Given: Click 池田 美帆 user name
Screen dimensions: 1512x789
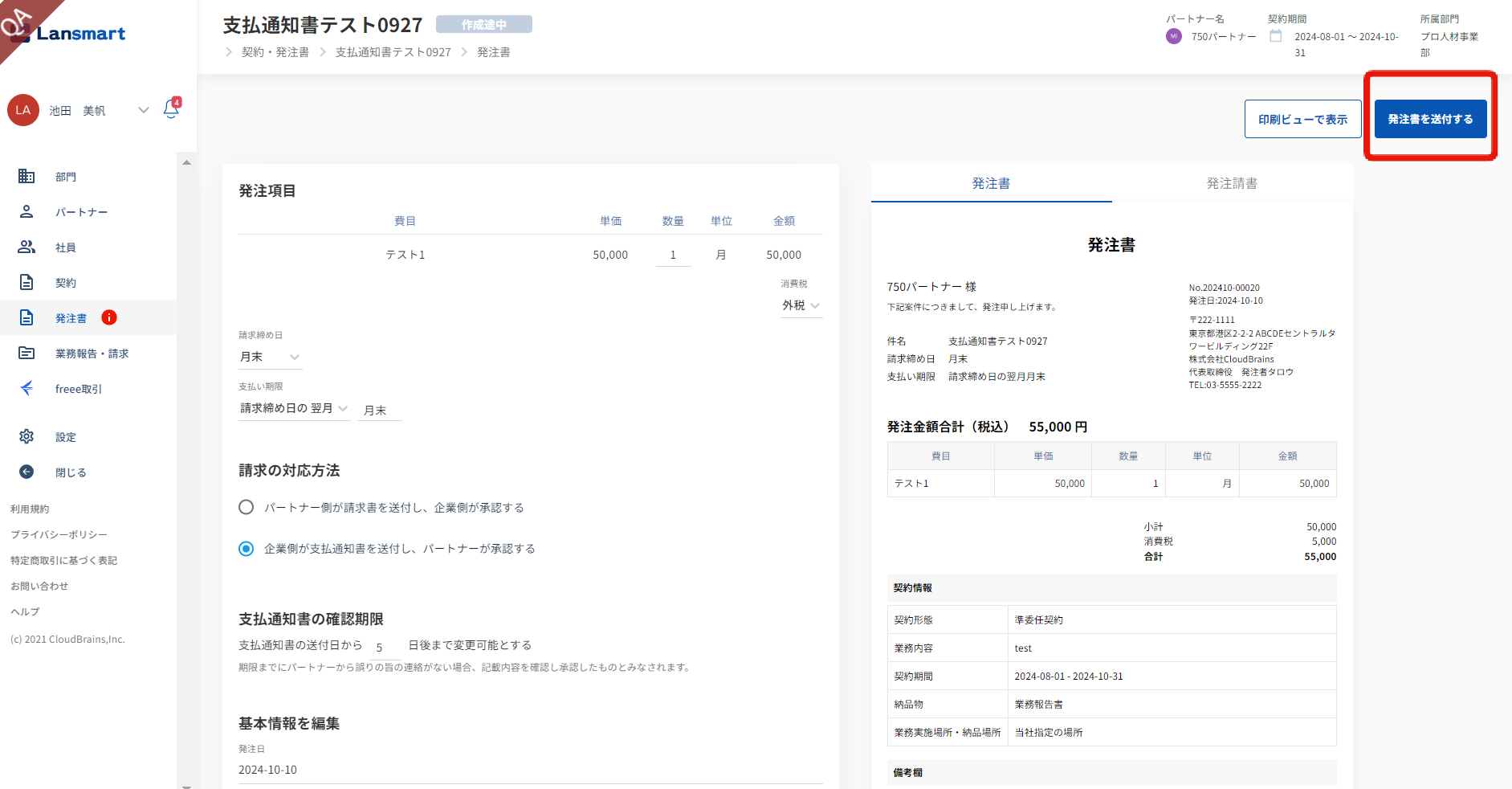Looking at the screenshot, I should tap(77, 111).
